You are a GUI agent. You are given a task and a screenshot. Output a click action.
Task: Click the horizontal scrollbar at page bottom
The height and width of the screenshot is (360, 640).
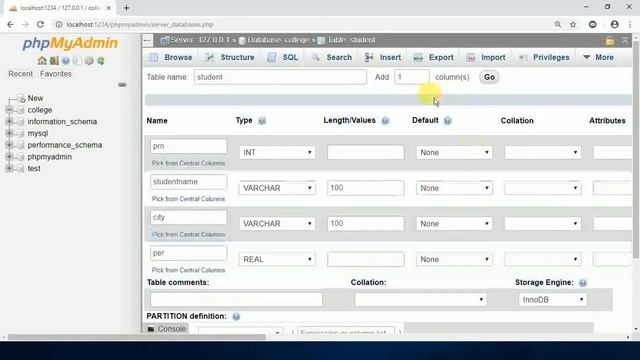(x=137, y=337)
